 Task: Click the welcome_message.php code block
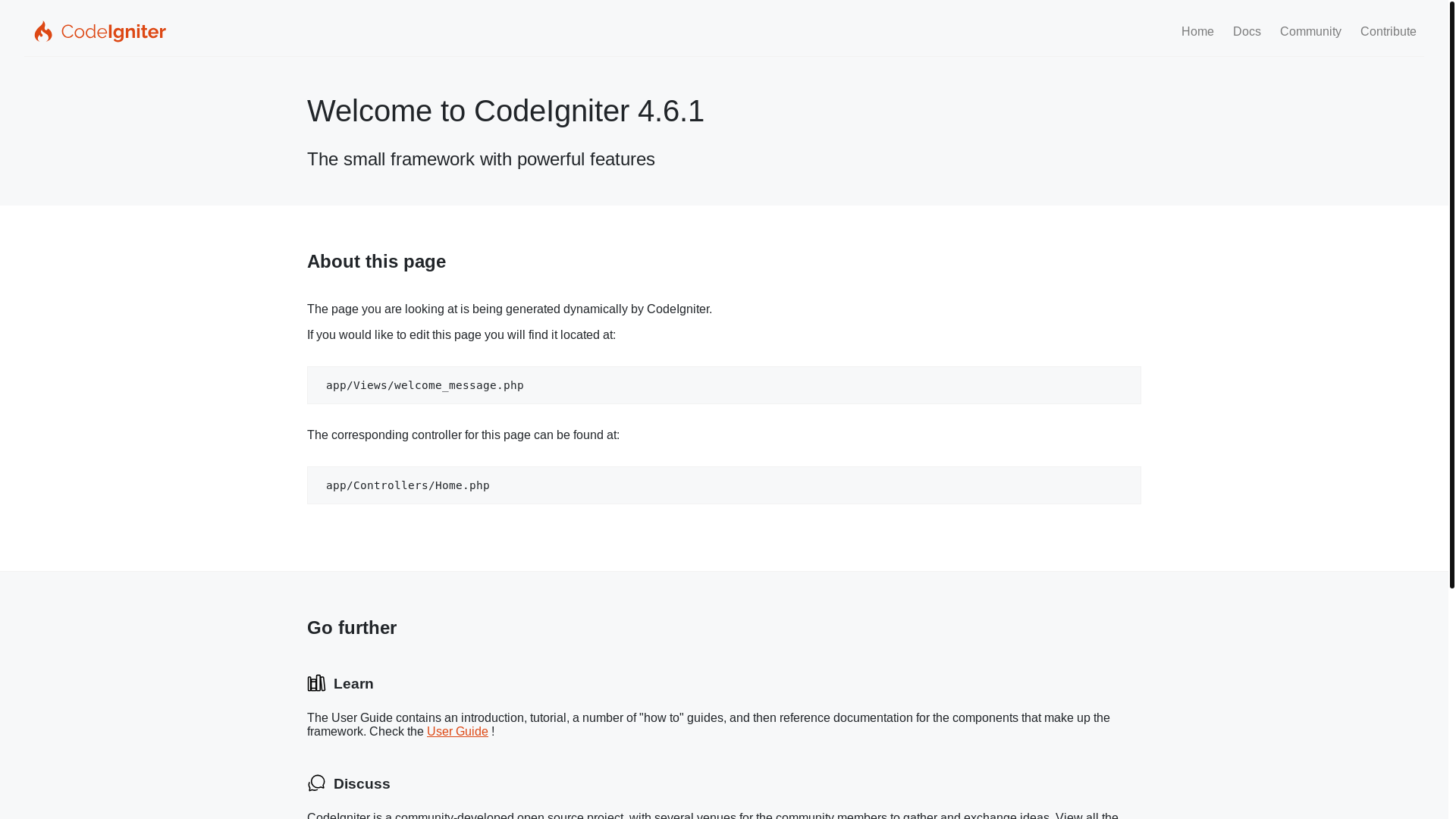pos(723,385)
